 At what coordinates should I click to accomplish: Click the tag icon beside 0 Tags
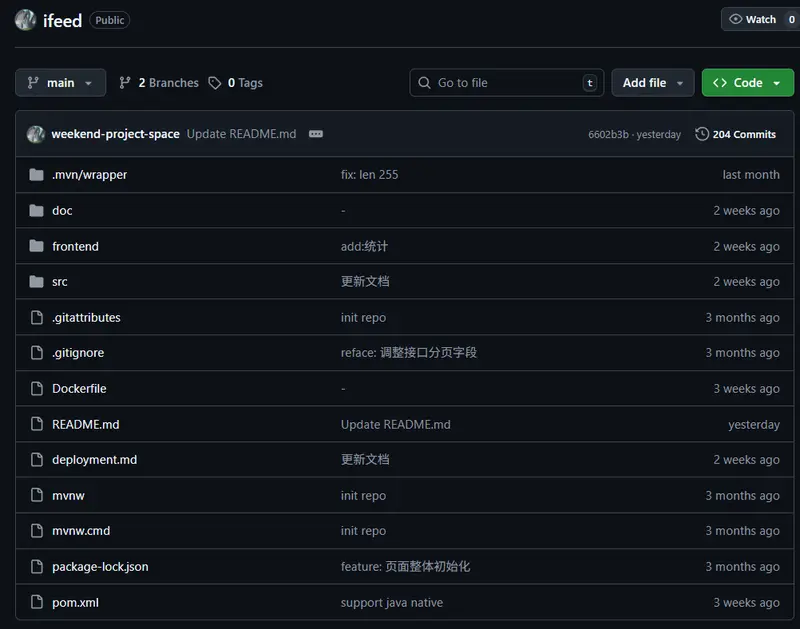pyautogui.click(x=215, y=83)
